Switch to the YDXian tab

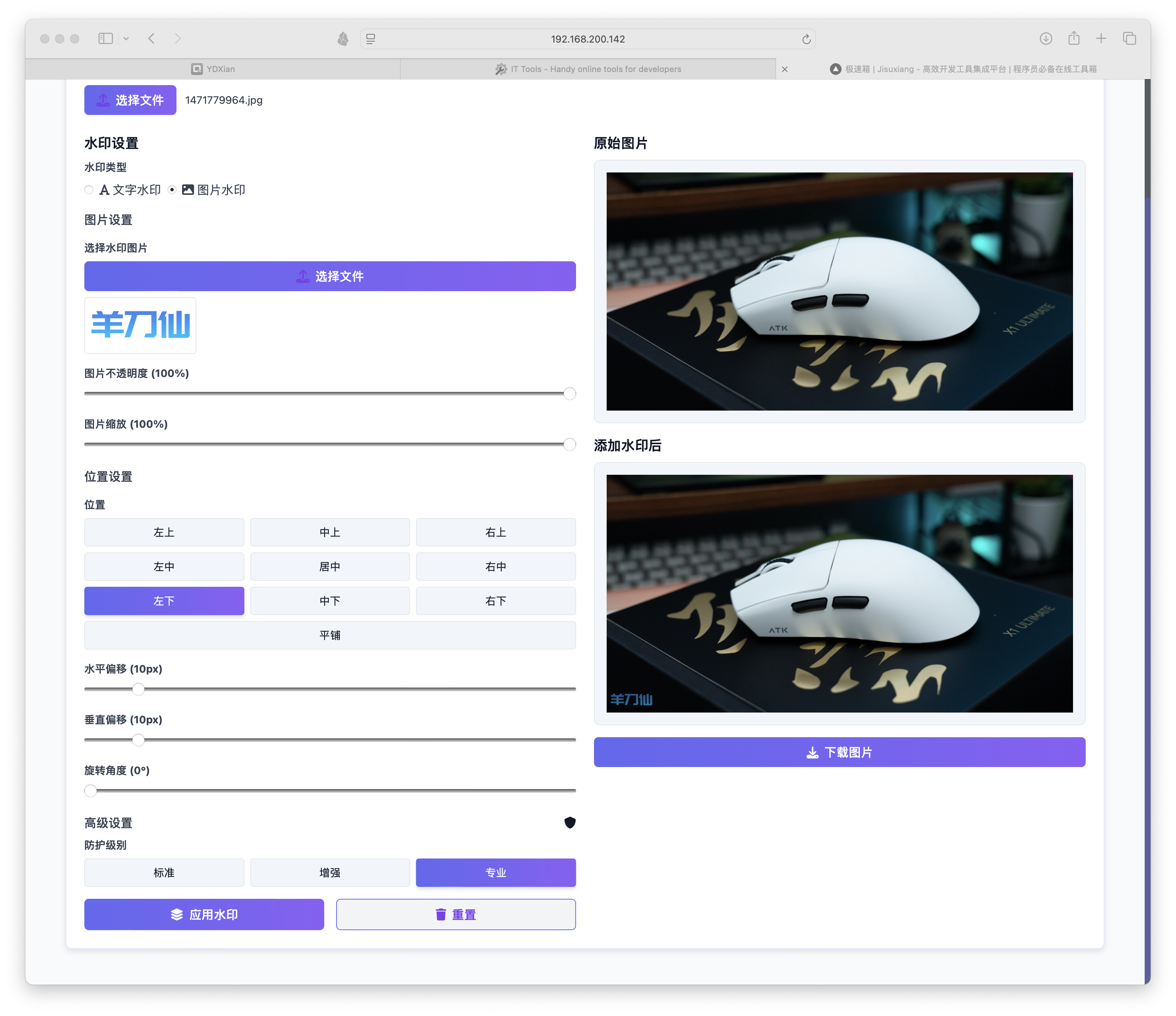(213, 69)
